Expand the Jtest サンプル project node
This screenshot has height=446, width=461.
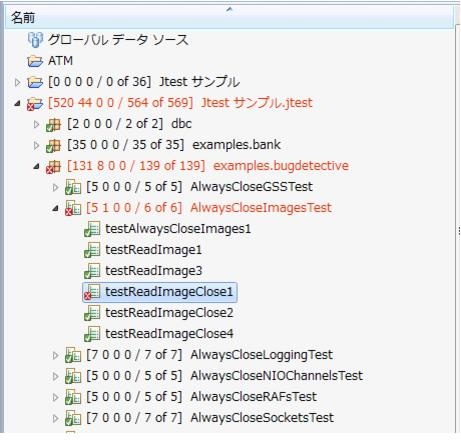pyautogui.click(x=17, y=82)
